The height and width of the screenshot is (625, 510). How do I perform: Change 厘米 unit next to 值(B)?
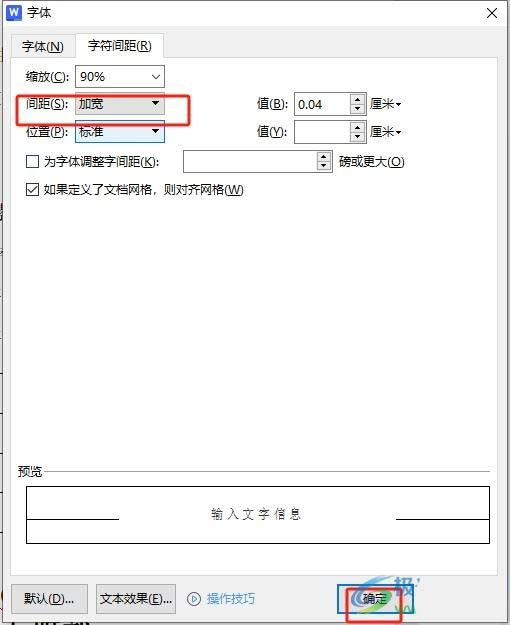(385, 104)
